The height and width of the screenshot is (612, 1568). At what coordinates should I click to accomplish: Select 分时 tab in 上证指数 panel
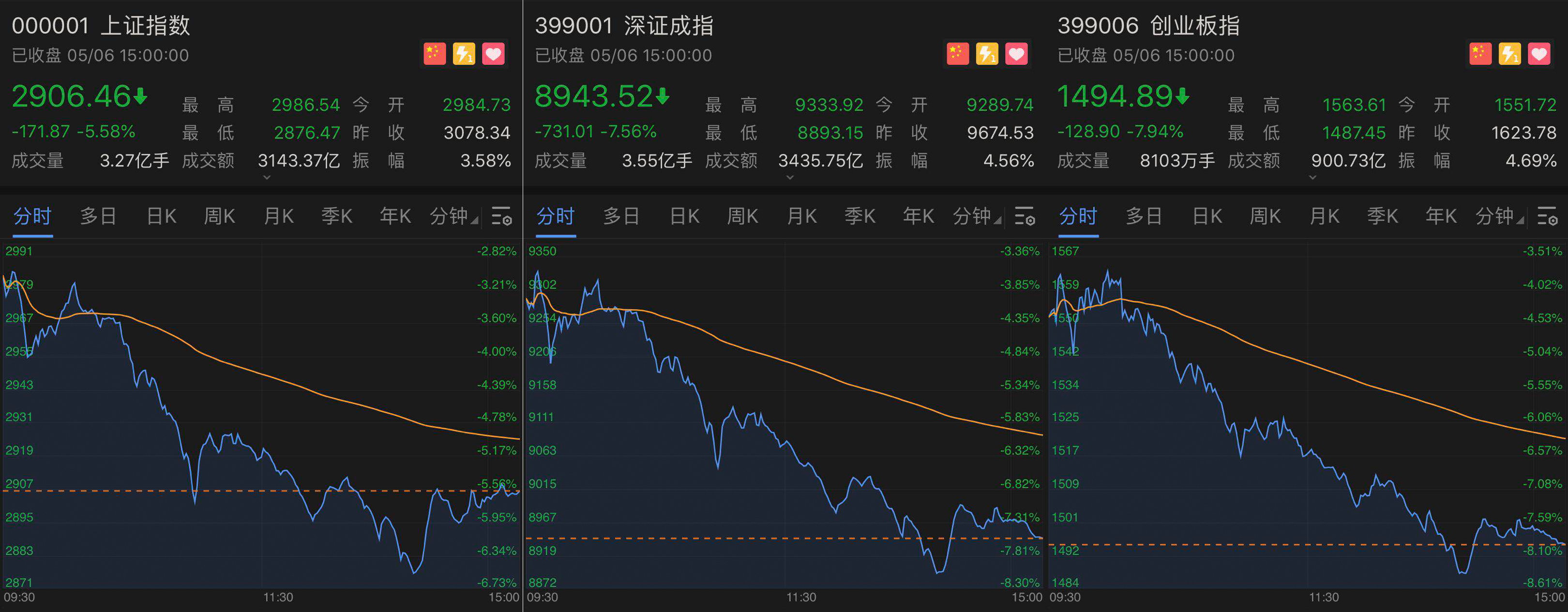[x=32, y=216]
